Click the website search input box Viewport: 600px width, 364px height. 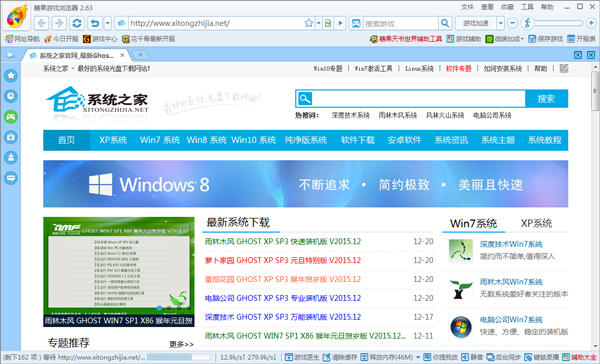[419, 99]
